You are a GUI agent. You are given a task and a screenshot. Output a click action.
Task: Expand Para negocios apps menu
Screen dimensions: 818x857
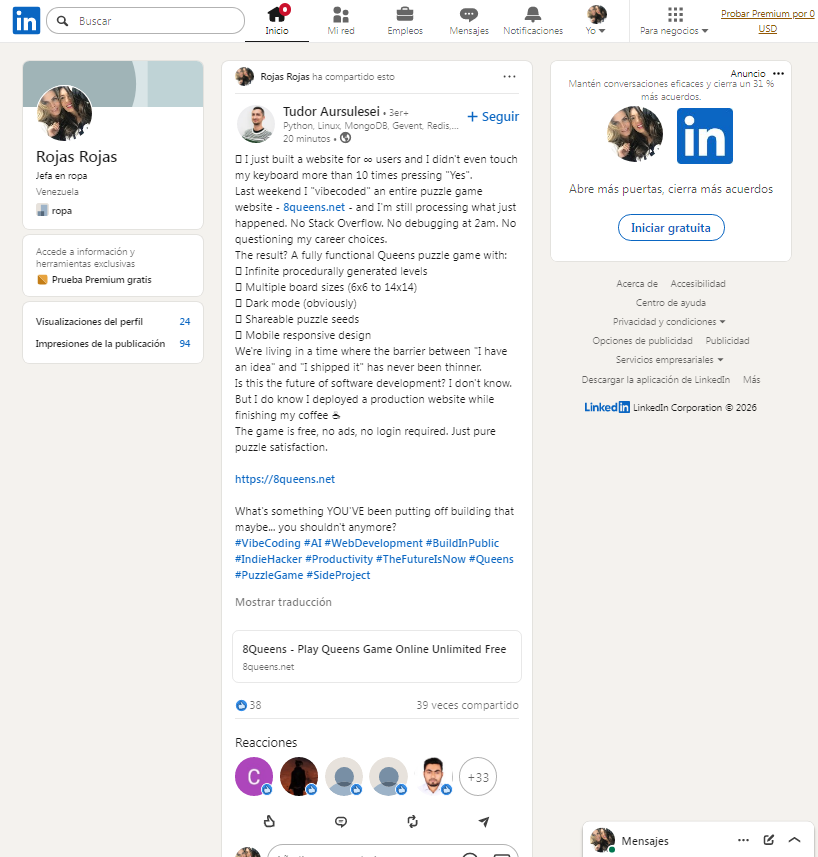(674, 21)
